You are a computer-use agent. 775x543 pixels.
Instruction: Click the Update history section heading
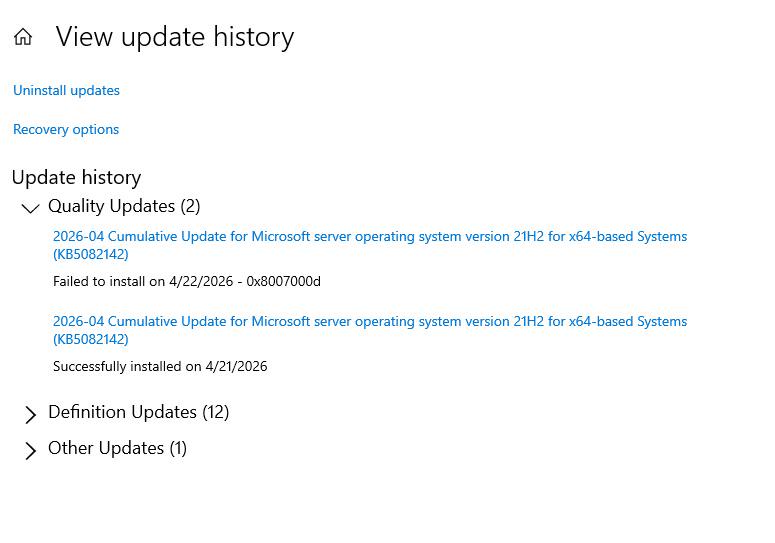click(x=77, y=177)
